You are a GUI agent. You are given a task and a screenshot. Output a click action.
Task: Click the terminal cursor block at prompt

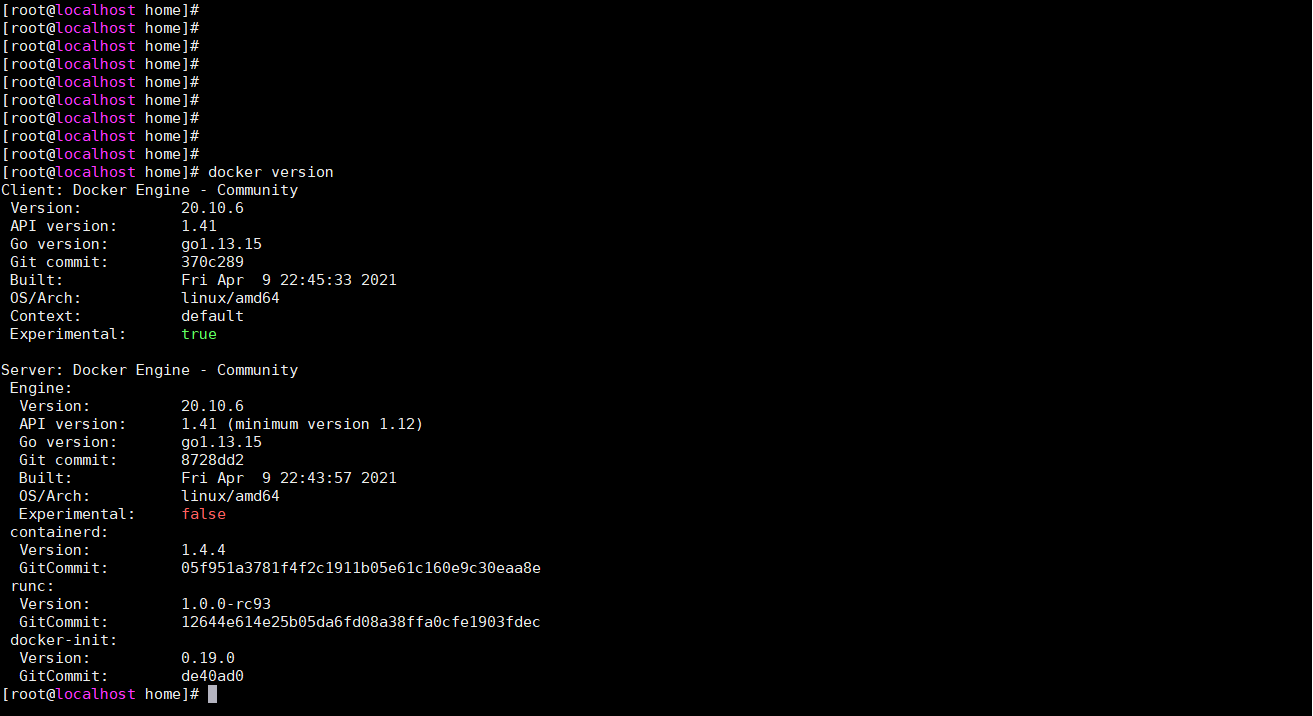212,694
